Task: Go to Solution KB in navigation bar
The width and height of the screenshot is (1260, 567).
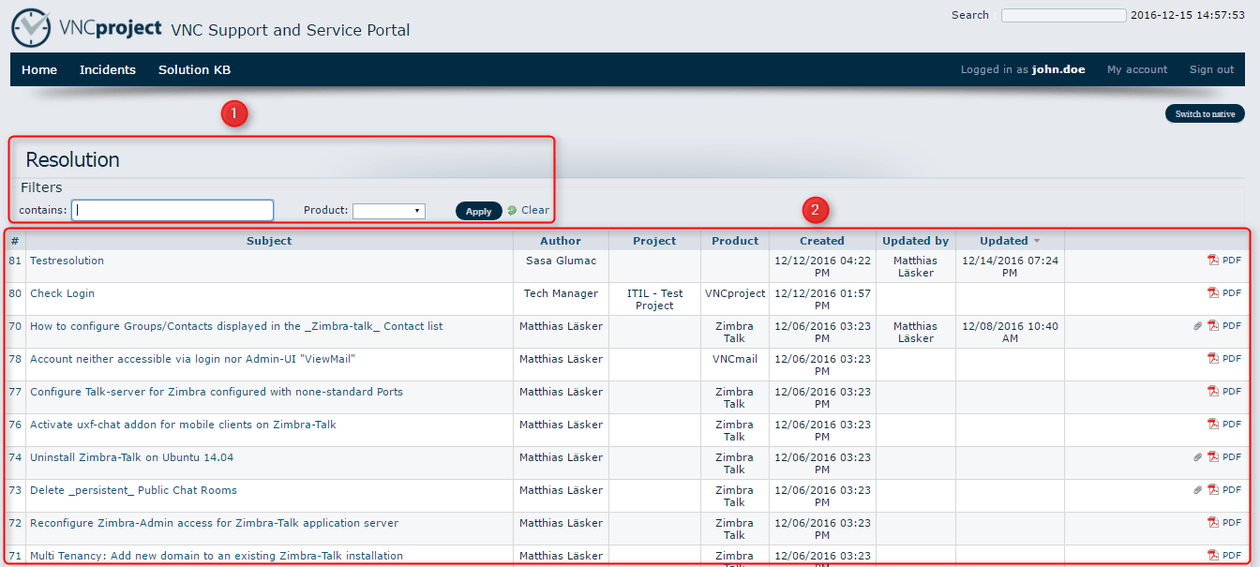Action: click(194, 70)
